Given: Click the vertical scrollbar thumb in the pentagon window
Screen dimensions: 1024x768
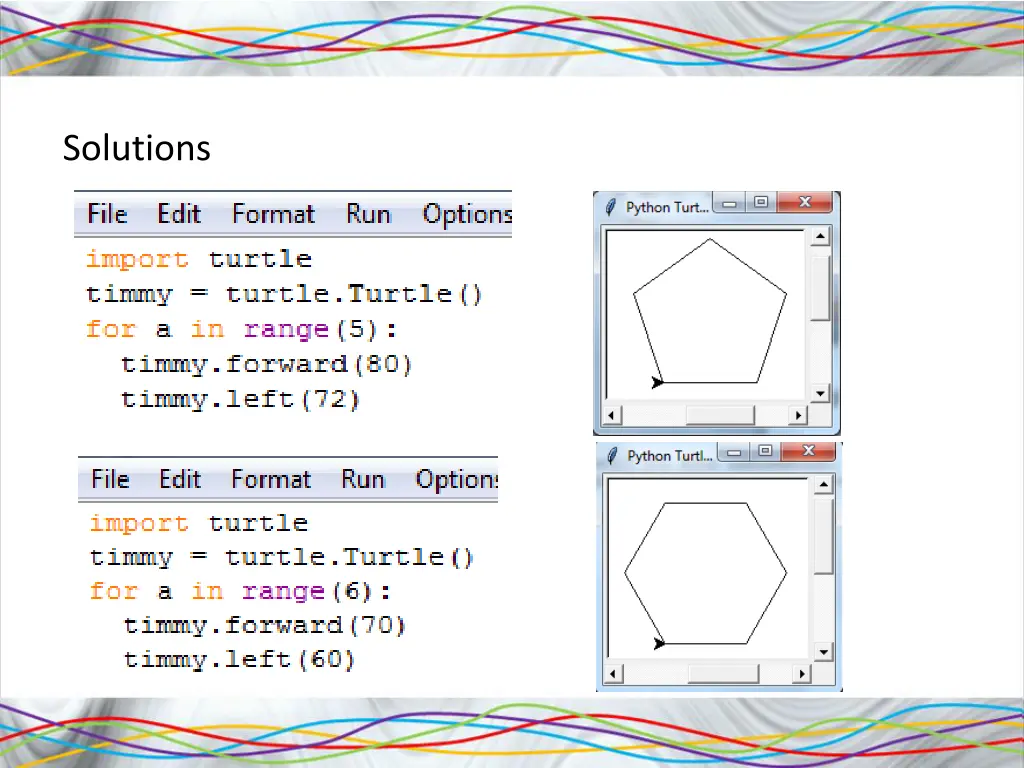Looking at the screenshot, I should [x=820, y=287].
